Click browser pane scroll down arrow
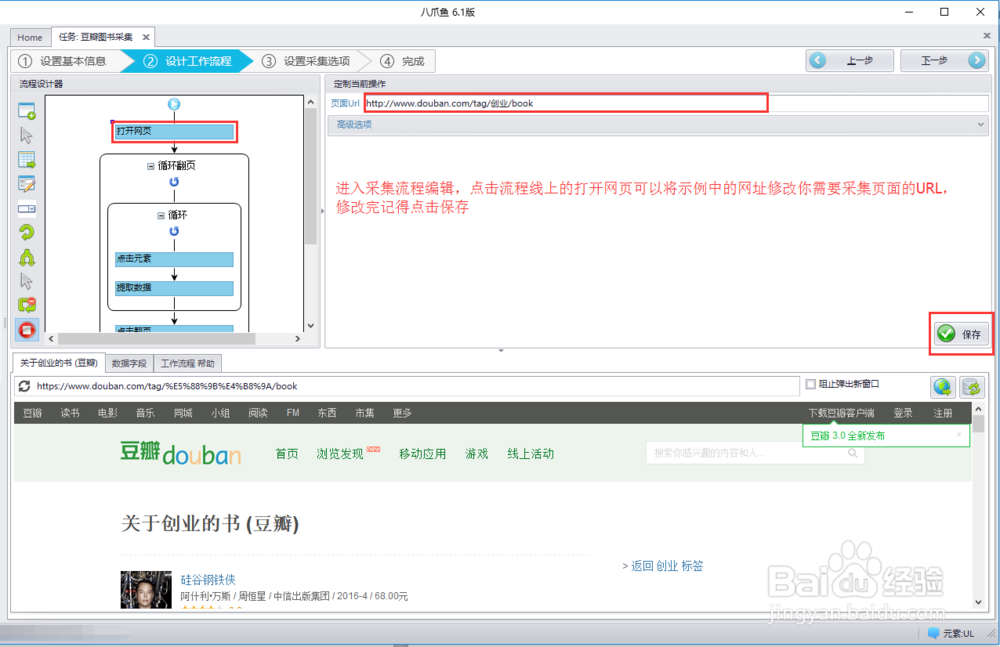This screenshot has height=647, width=1000. point(978,602)
